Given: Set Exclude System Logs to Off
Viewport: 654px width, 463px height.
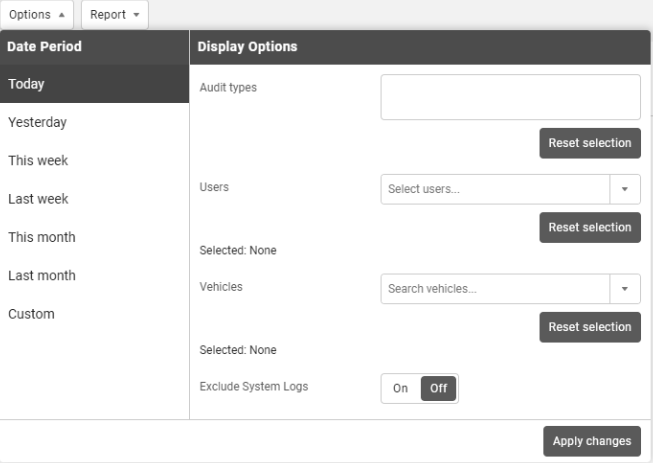Looking at the screenshot, I should pos(438,388).
